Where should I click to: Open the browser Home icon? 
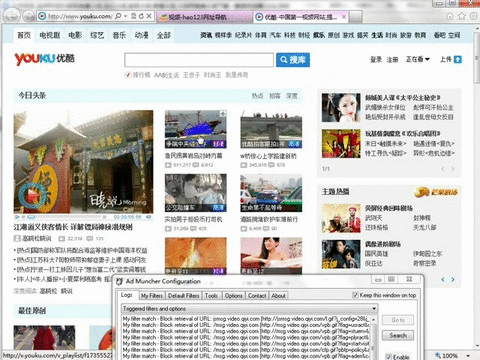(450, 16)
